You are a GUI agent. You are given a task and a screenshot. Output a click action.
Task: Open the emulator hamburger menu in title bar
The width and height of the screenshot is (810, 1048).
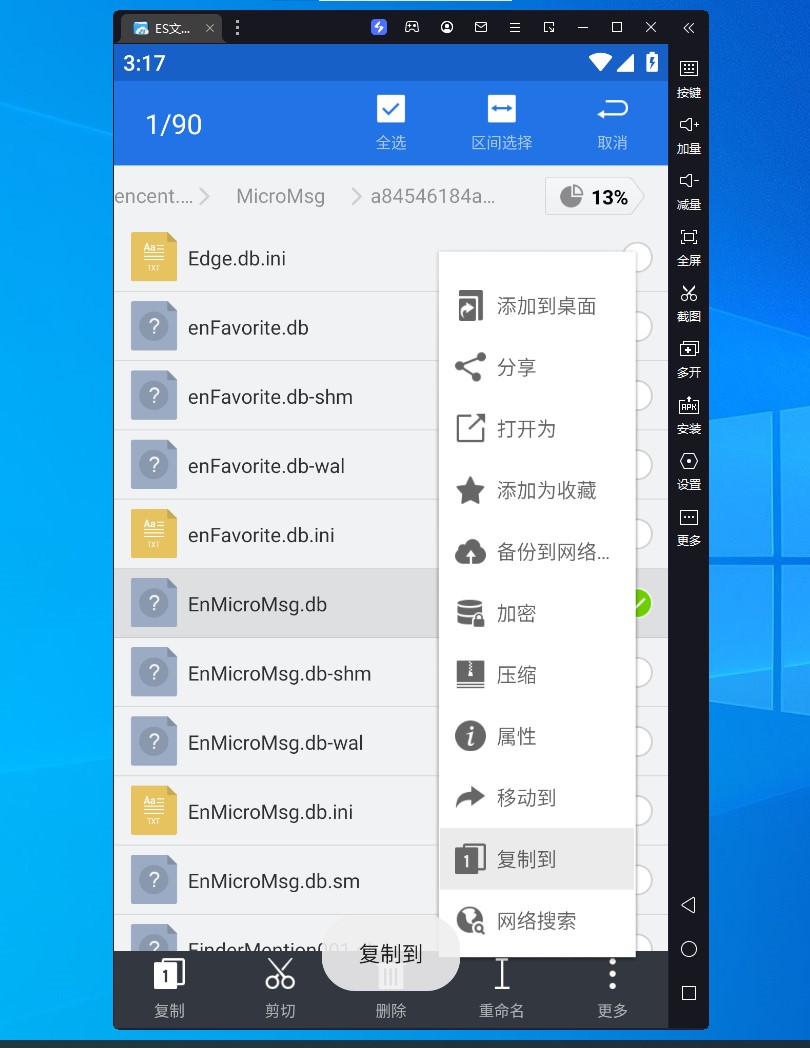515,27
